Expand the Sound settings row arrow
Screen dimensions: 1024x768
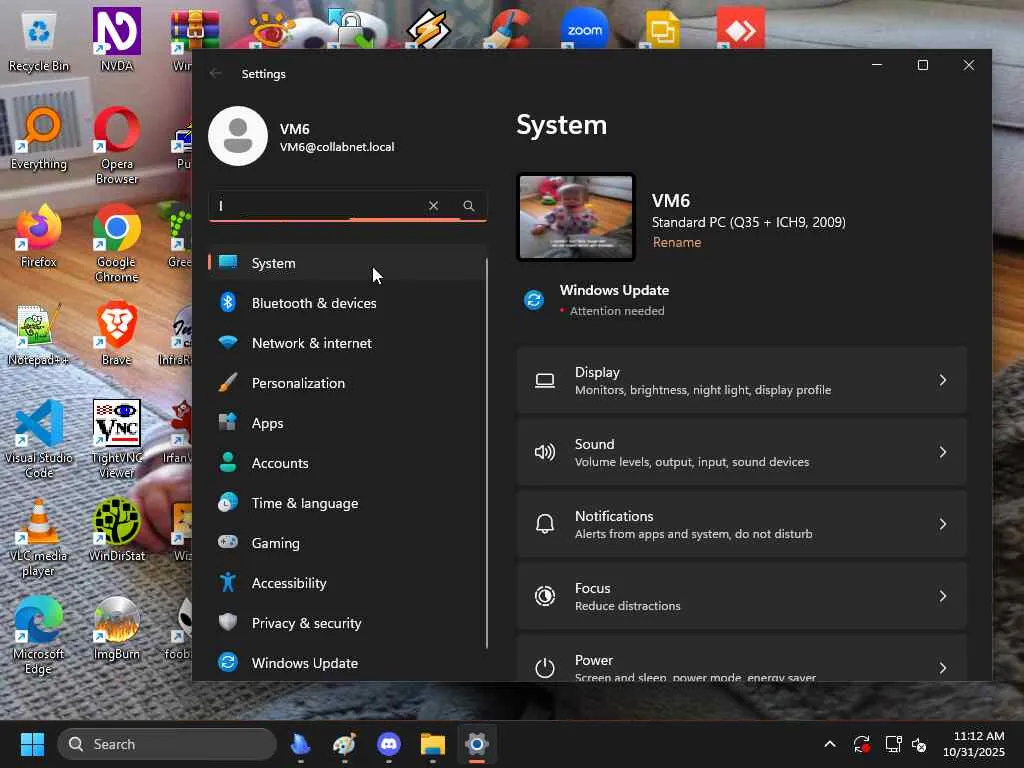pyautogui.click(x=942, y=452)
